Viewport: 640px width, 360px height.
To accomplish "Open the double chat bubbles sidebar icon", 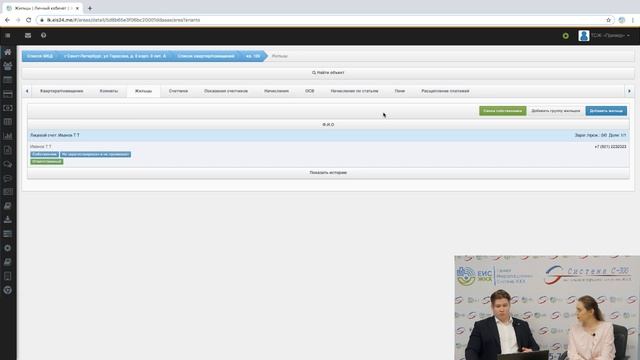I will (x=8, y=164).
